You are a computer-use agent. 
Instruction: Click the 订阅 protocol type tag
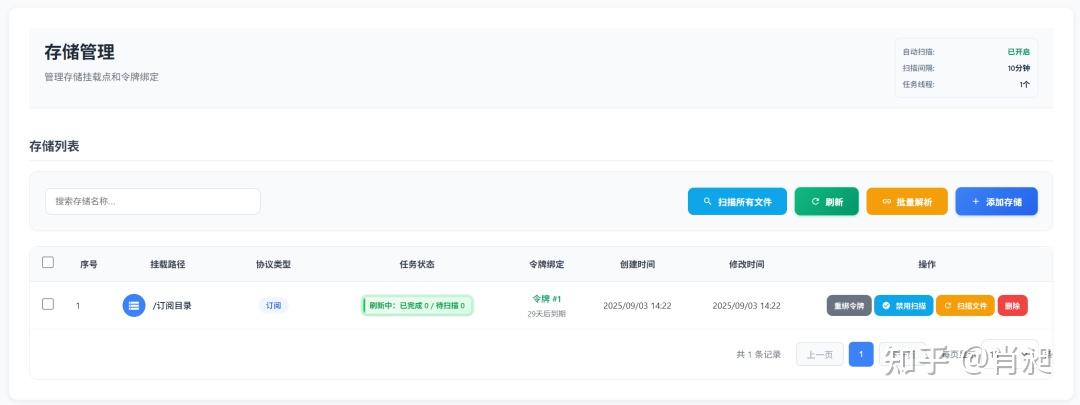coord(273,306)
